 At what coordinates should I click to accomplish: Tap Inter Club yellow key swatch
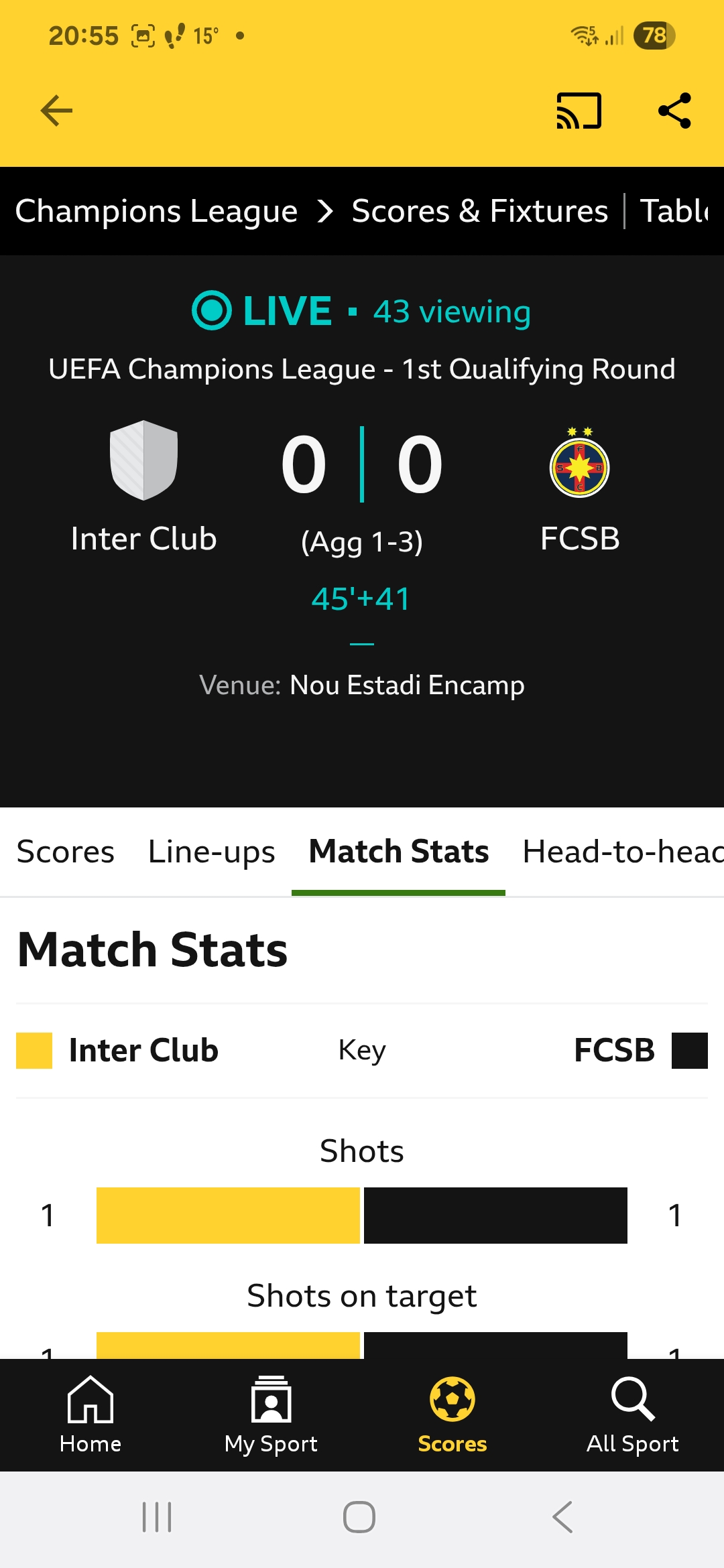point(34,1050)
